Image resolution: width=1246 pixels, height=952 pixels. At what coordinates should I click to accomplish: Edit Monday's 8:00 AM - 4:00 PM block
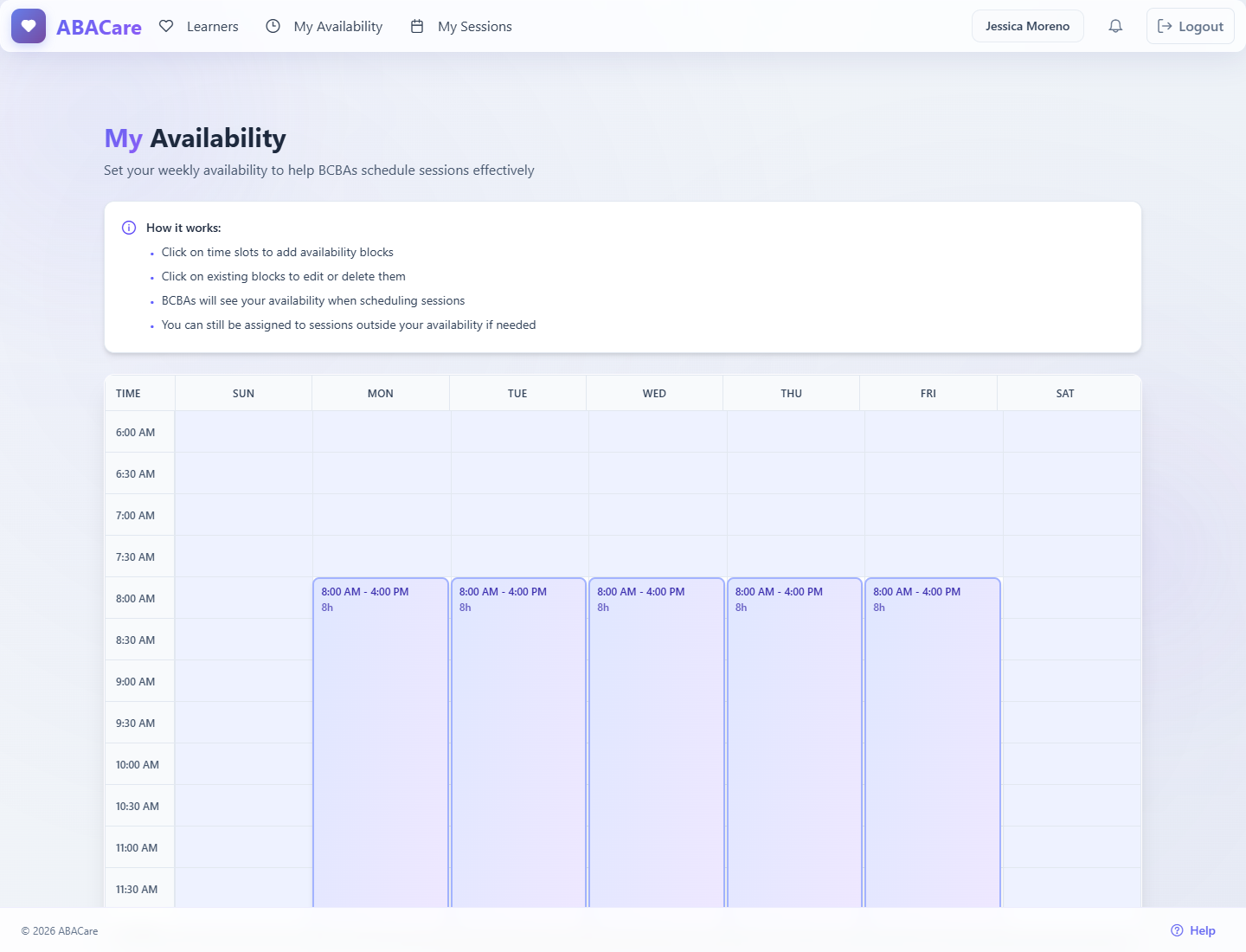point(381,743)
